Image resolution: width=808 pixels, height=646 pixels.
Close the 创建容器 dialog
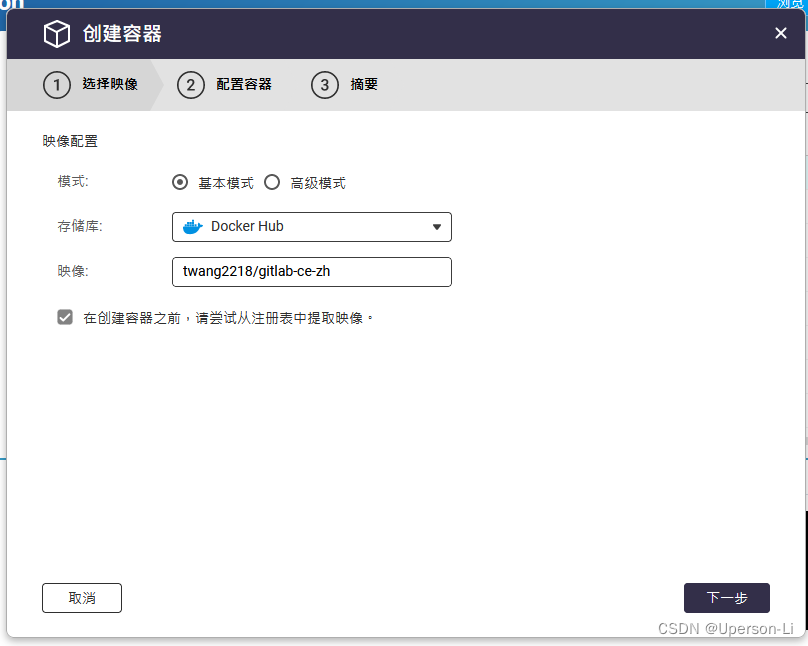pyautogui.click(x=780, y=33)
